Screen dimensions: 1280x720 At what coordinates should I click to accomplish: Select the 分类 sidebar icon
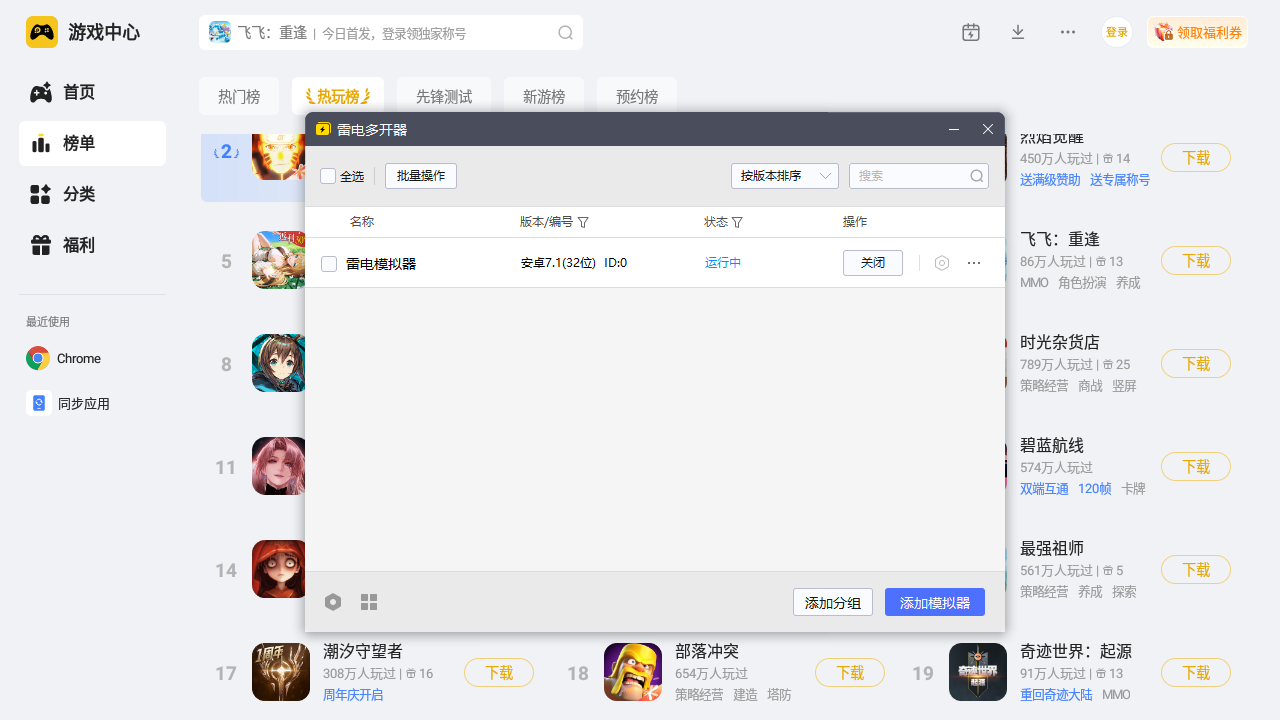tap(78, 194)
